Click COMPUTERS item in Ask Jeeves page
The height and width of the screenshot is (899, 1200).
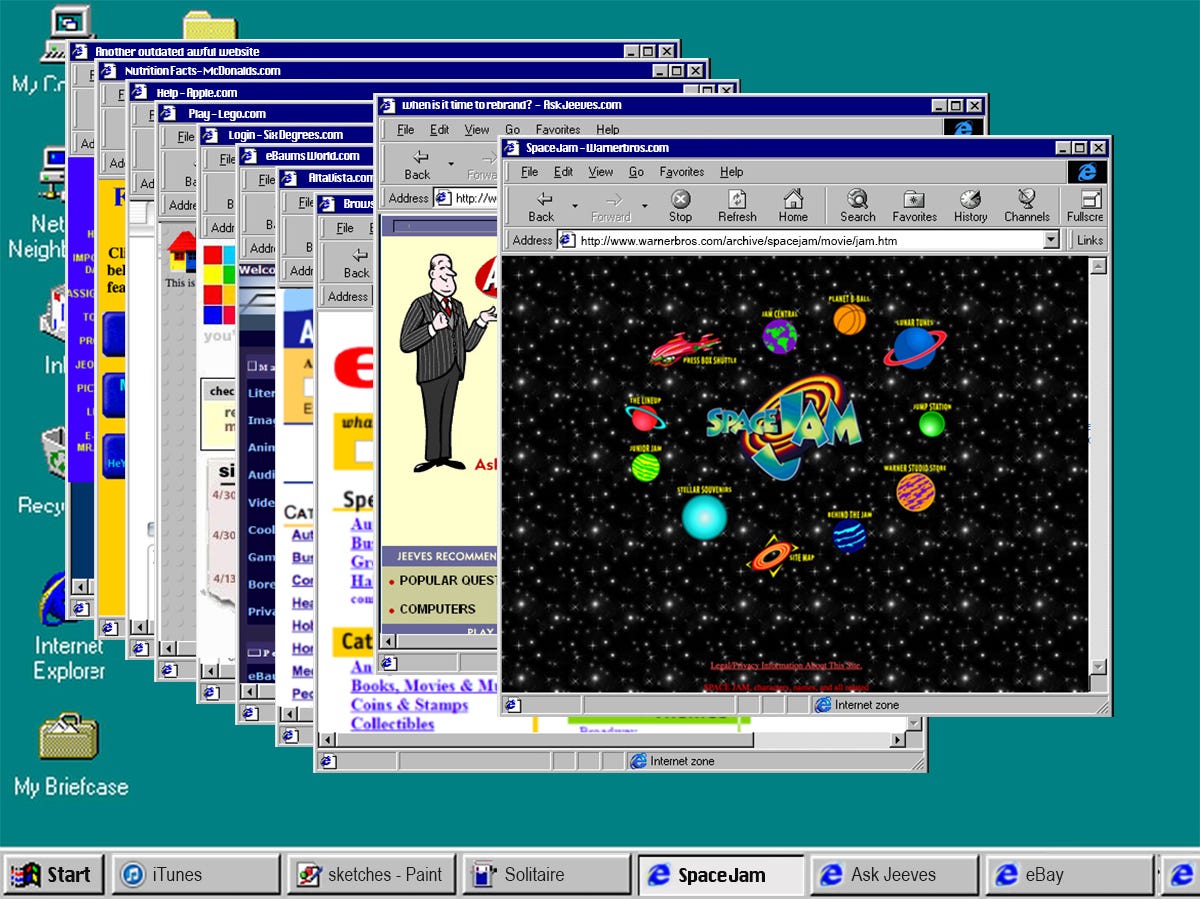coord(437,609)
